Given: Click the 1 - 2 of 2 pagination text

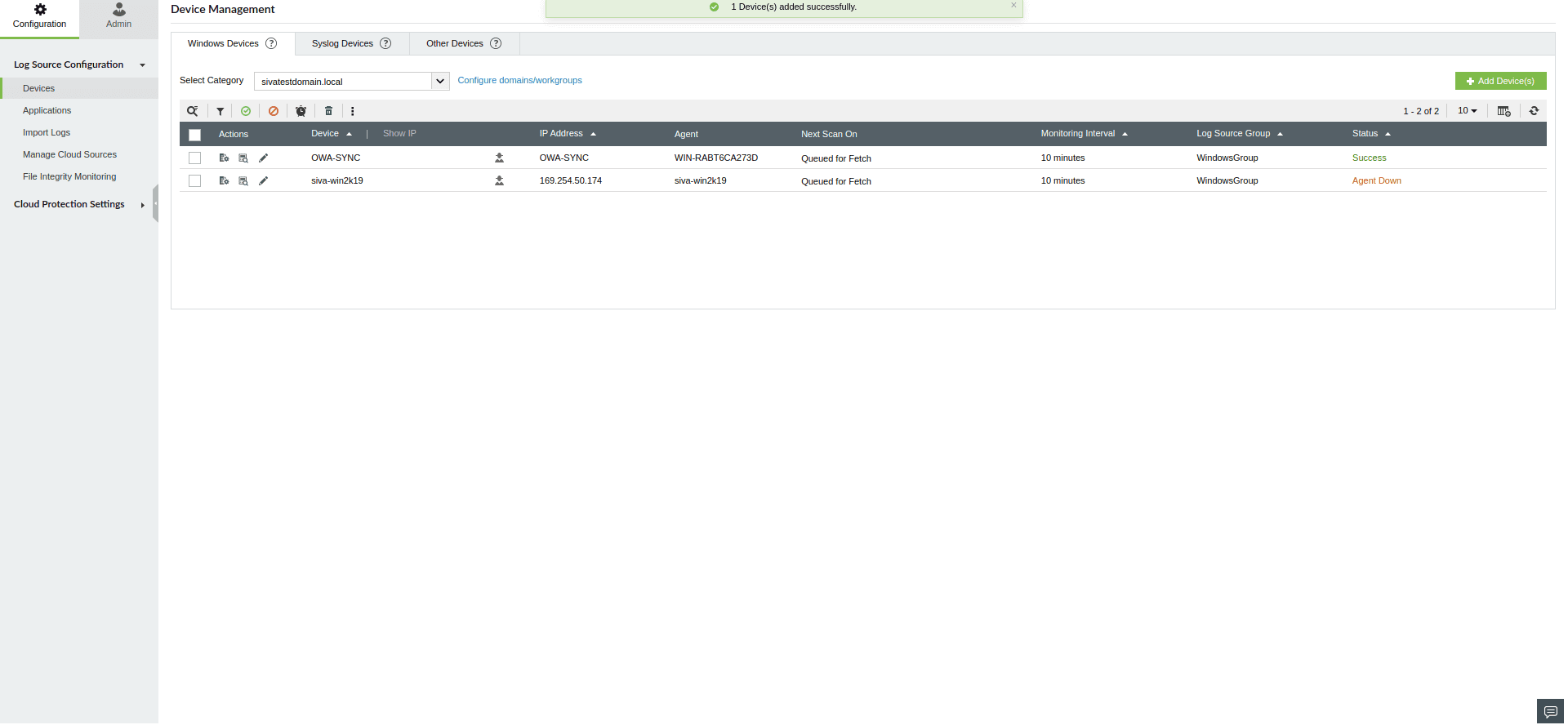Looking at the screenshot, I should pyautogui.click(x=1421, y=111).
